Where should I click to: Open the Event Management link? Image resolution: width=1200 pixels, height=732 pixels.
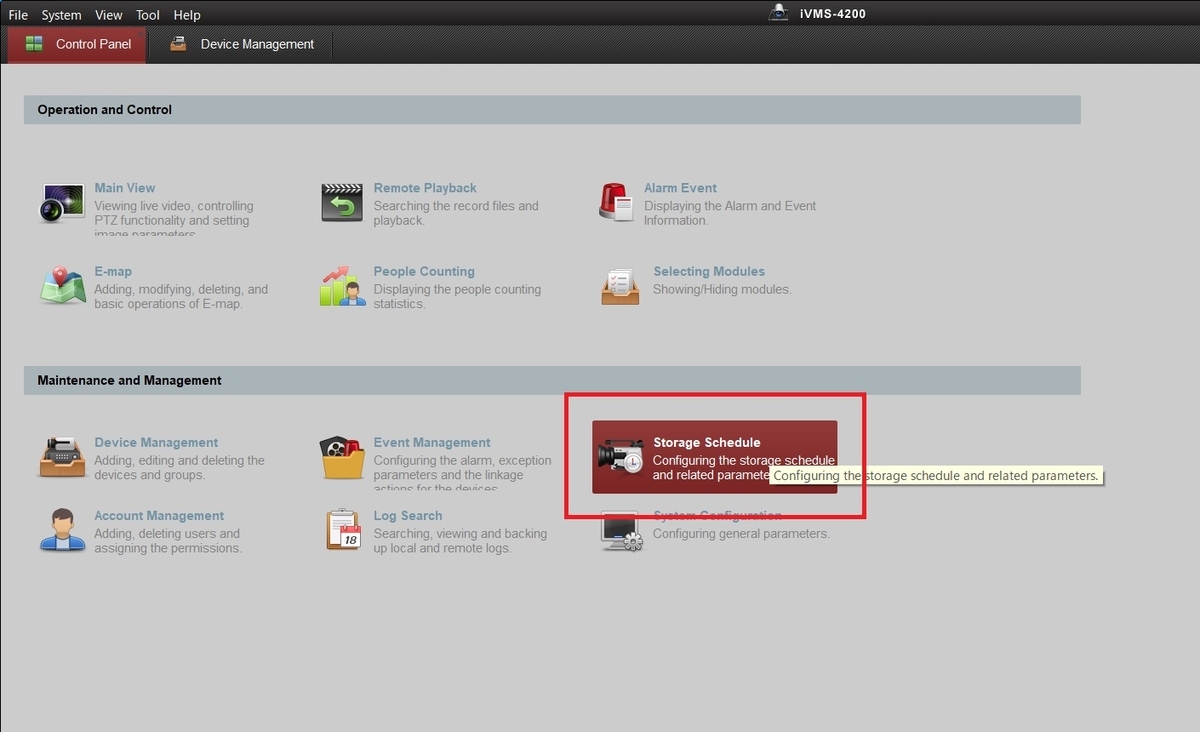point(432,442)
